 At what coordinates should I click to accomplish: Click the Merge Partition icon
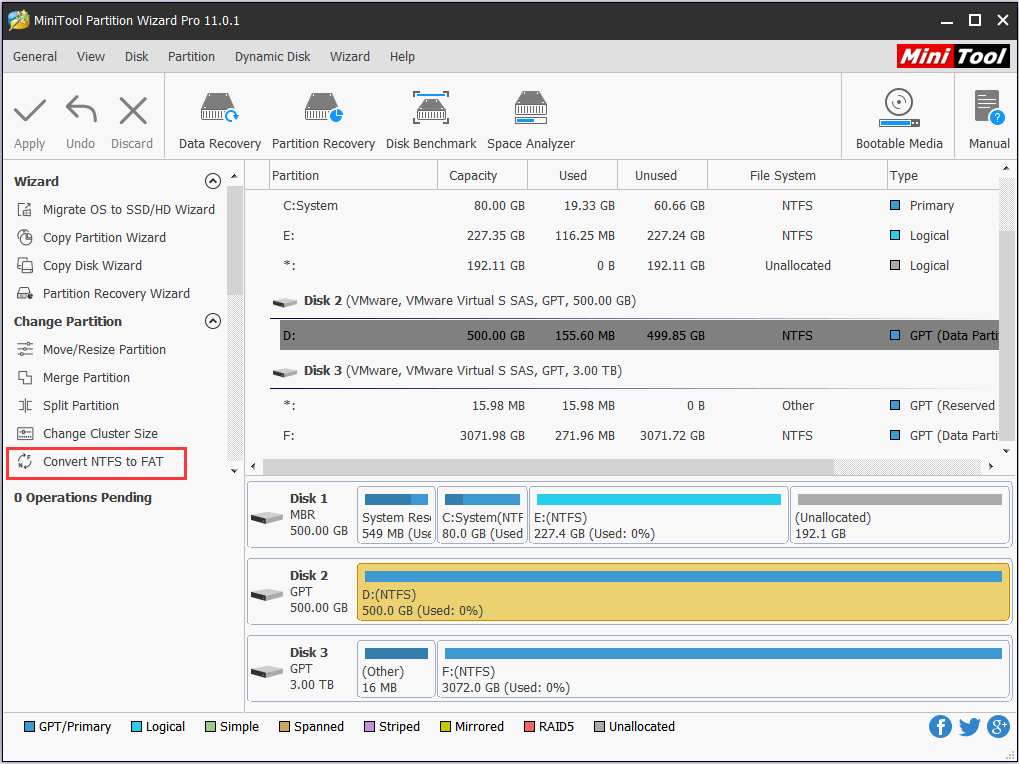pos(25,377)
